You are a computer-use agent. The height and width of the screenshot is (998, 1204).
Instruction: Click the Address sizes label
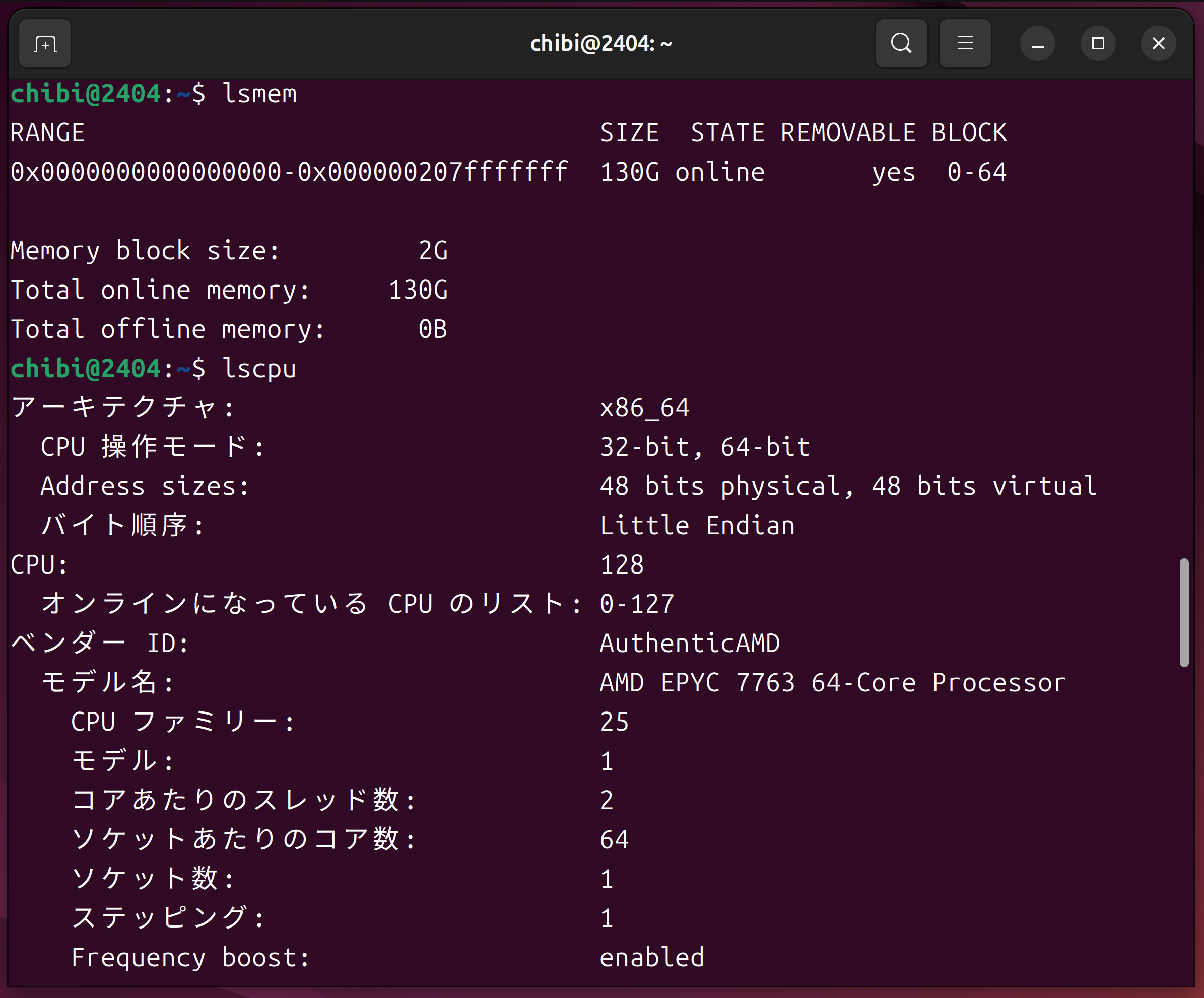[x=145, y=486]
